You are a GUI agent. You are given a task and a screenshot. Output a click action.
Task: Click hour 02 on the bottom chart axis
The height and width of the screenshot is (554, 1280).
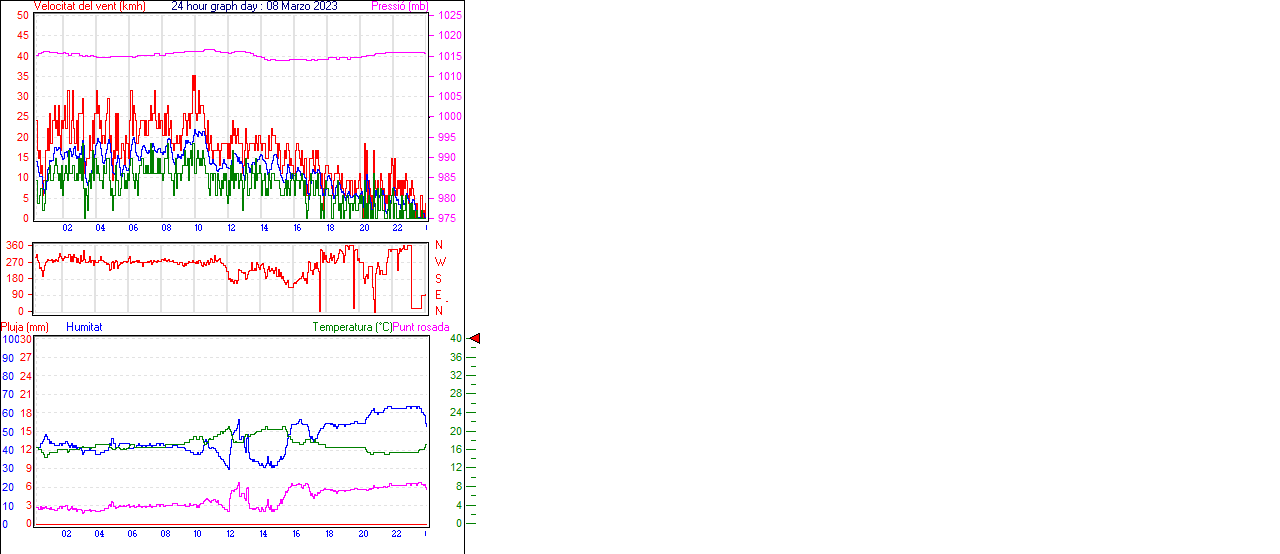[x=66, y=534]
